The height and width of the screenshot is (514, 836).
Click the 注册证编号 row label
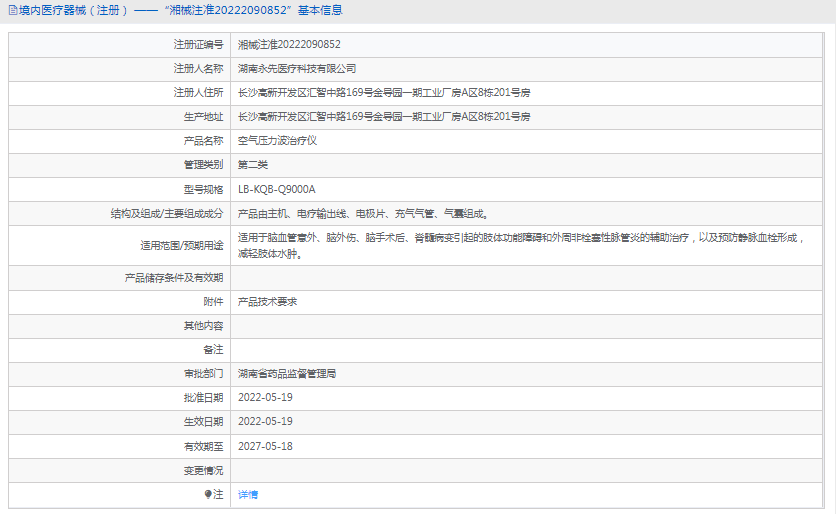click(198, 45)
